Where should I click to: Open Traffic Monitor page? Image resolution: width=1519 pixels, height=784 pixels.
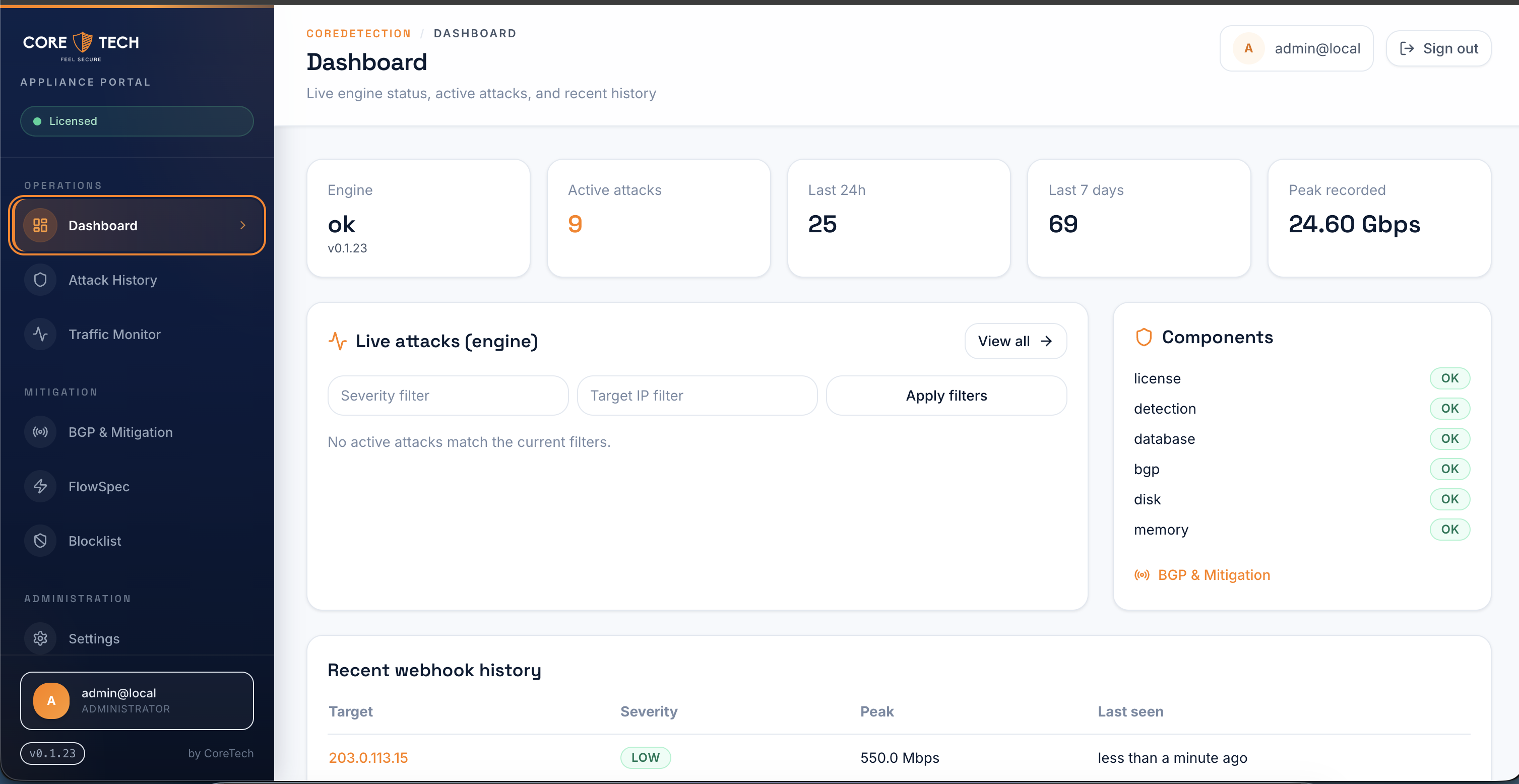pos(137,334)
